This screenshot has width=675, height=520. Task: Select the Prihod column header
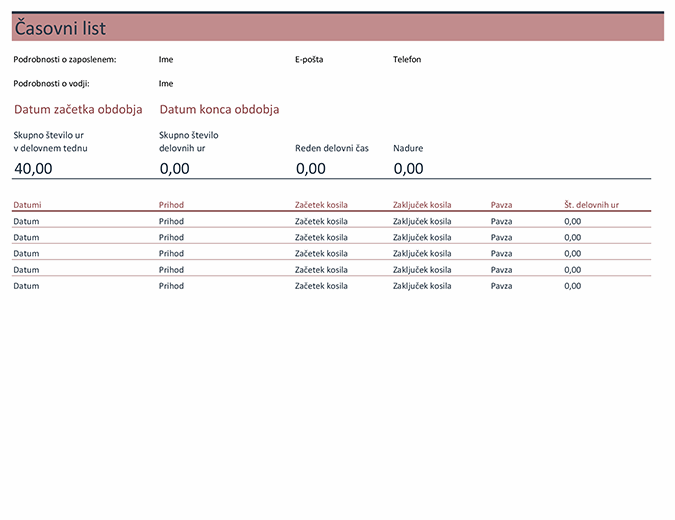point(171,205)
